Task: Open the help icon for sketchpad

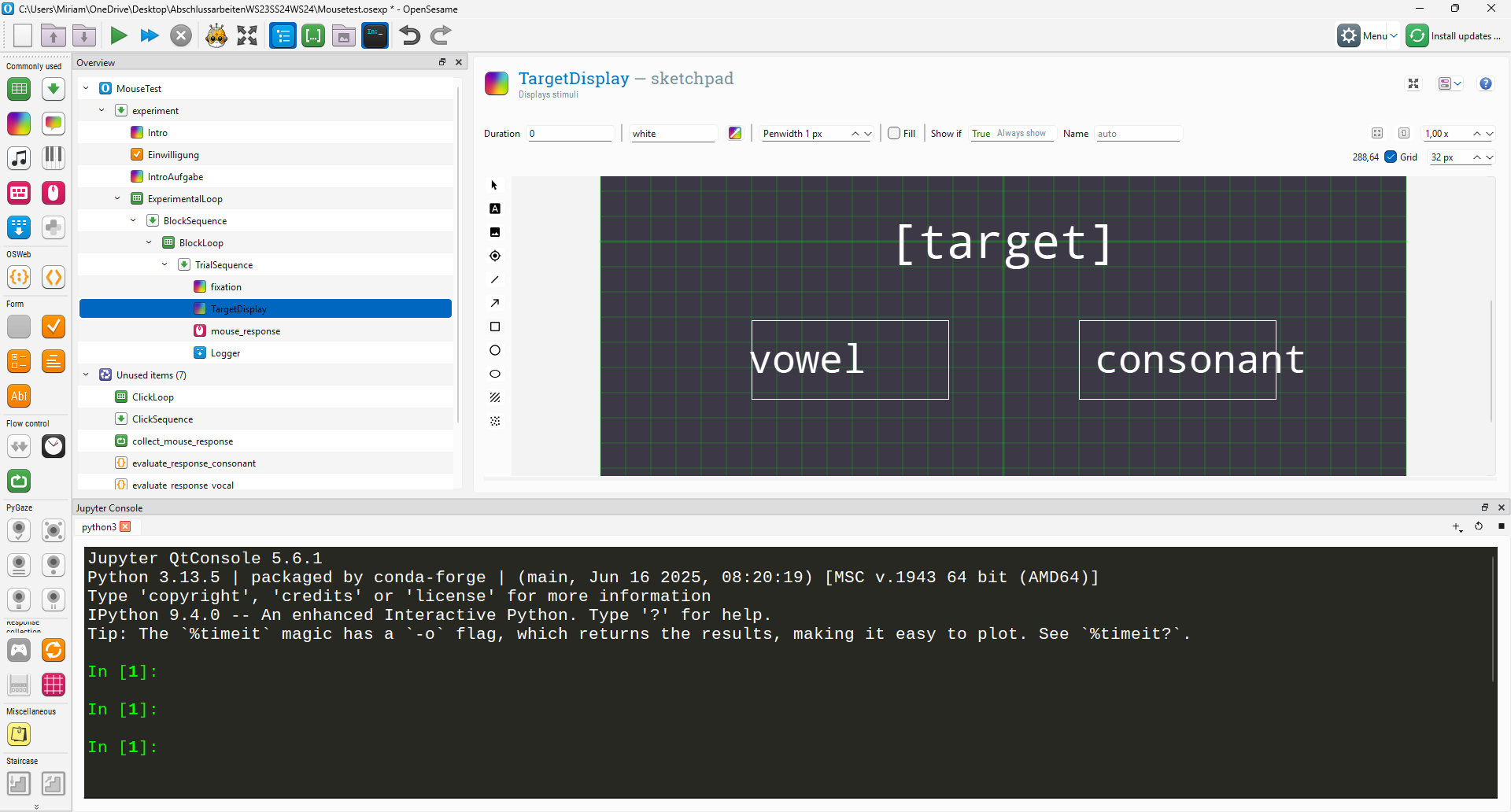Action: pos(1485,84)
